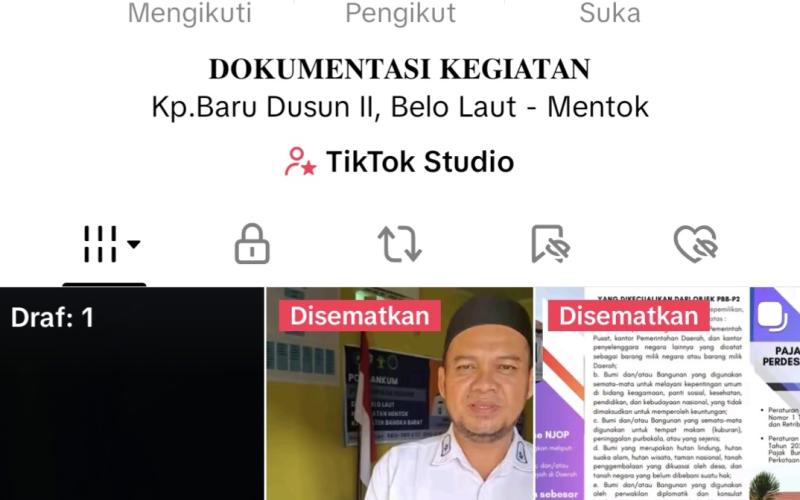Screen dimensions: 800x500
Task: Open the Draf: 1 drafts tile
Action: pos(132,394)
